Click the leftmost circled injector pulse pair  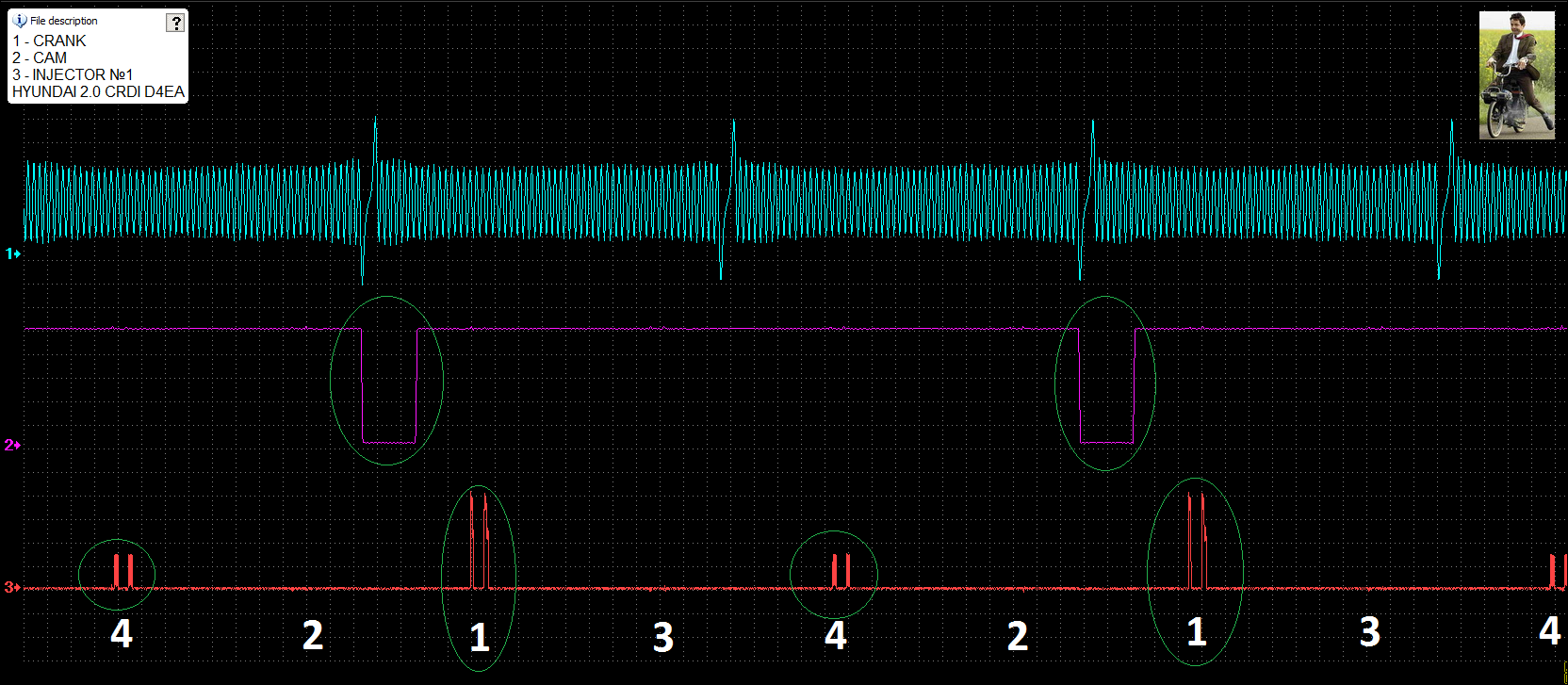(x=122, y=571)
